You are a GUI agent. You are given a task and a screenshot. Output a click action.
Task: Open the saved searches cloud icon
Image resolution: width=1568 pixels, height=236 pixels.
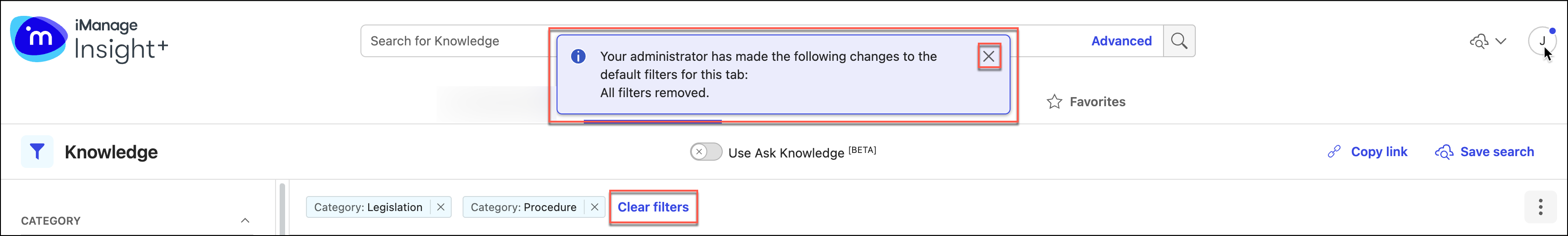[1479, 41]
